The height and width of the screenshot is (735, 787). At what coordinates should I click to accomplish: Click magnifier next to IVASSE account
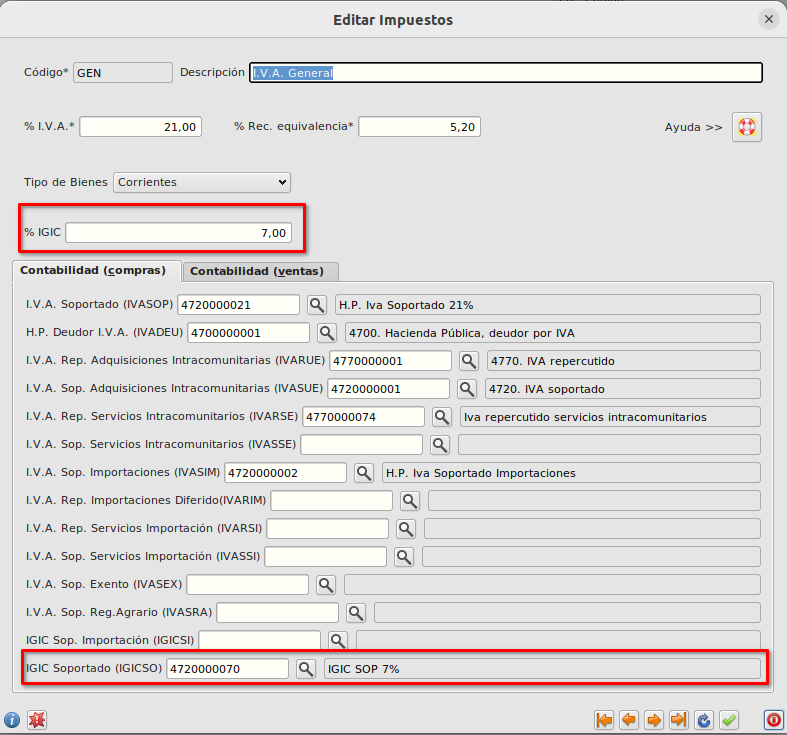[x=440, y=445]
